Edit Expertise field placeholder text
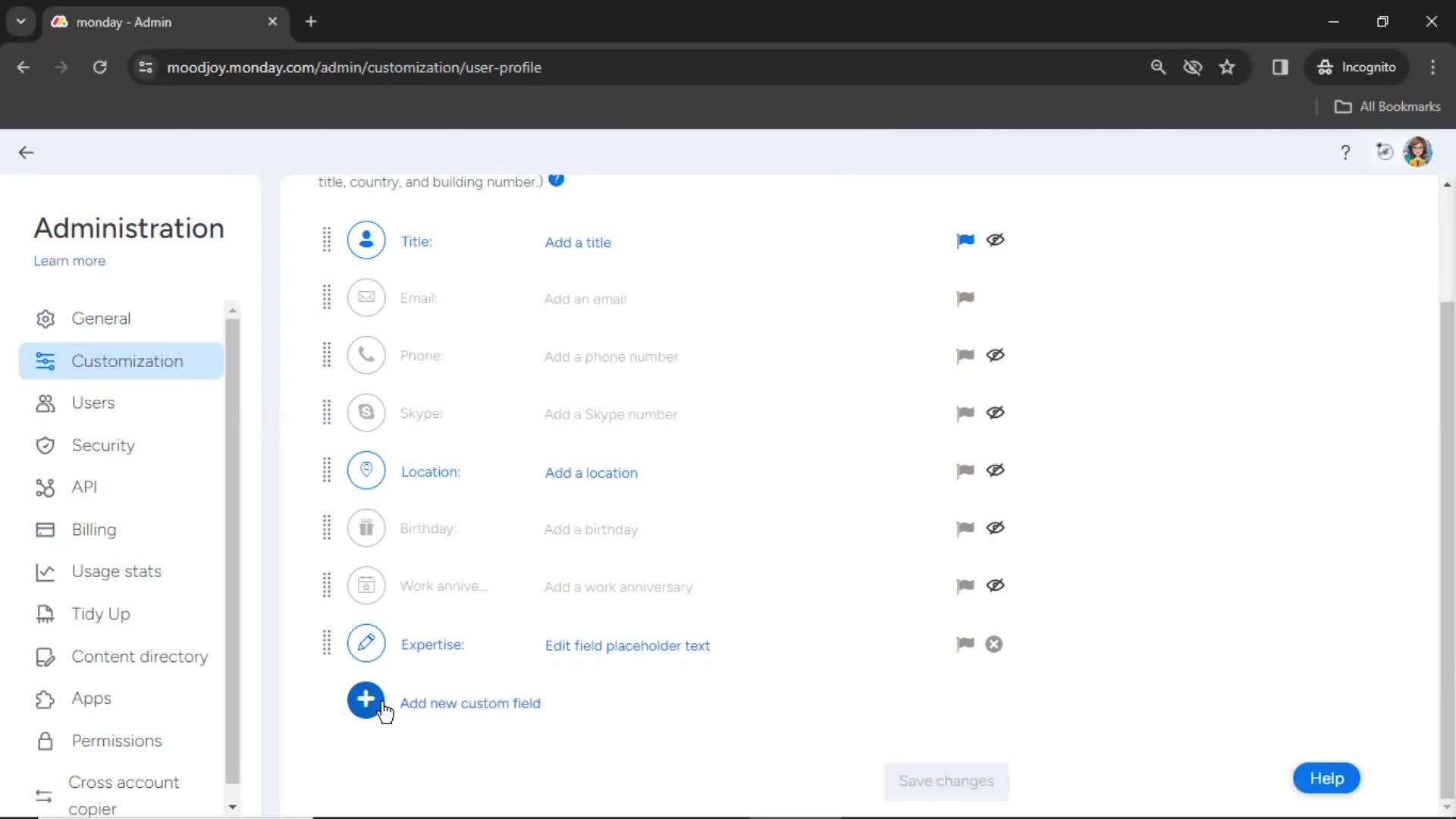Screen dimensions: 1456x819 (x=627, y=645)
